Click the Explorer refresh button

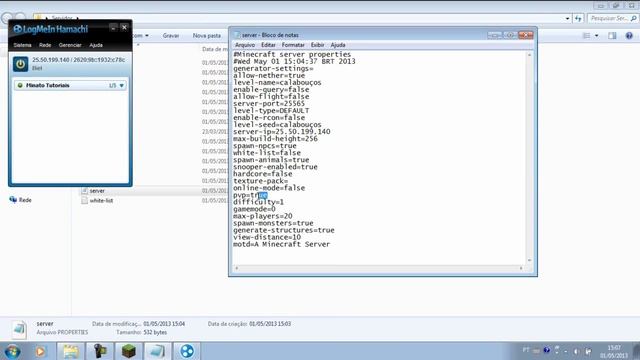tap(578, 18)
